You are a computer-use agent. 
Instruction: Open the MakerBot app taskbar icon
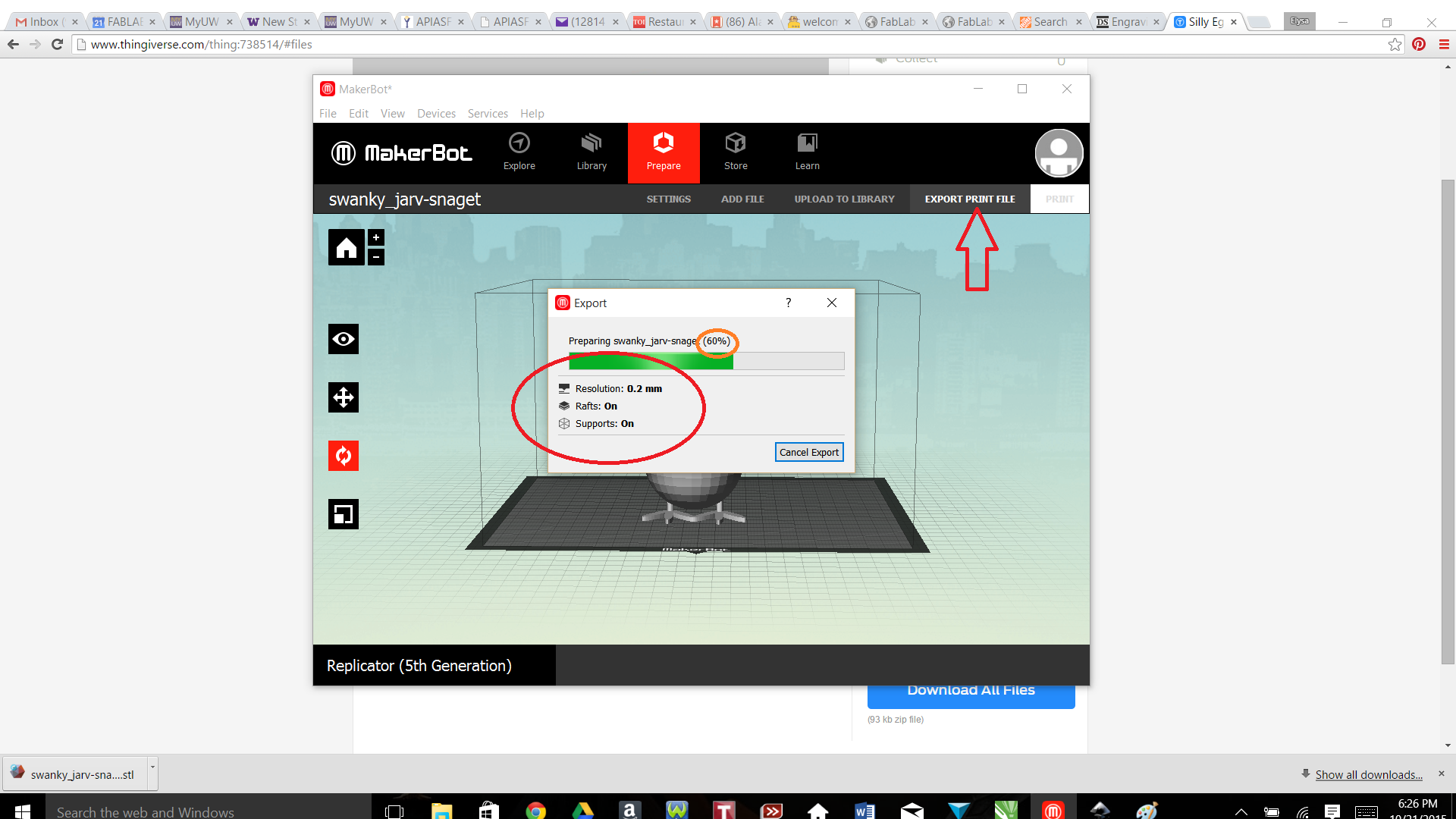(x=1053, y=810)
